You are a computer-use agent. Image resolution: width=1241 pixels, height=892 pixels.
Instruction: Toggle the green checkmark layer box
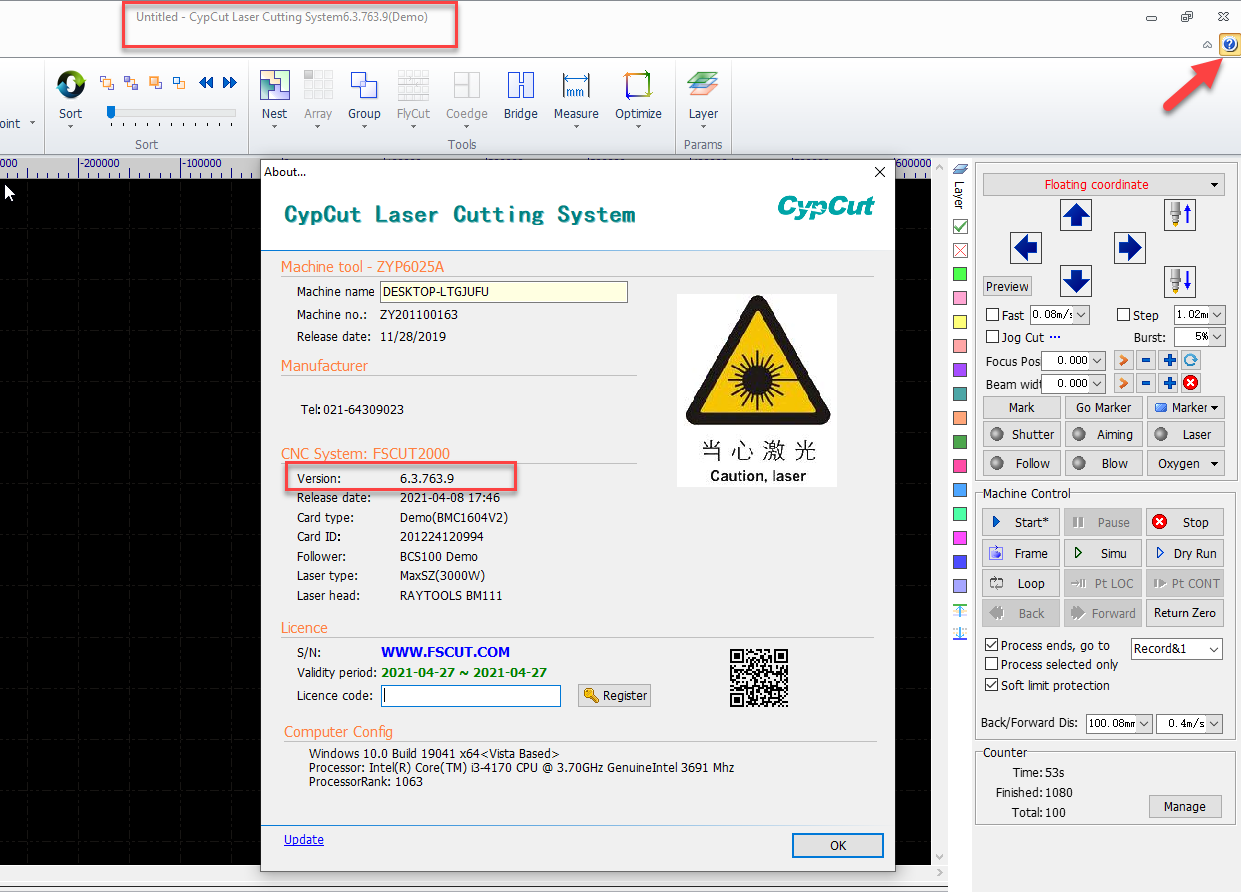(x=960, y=227)
